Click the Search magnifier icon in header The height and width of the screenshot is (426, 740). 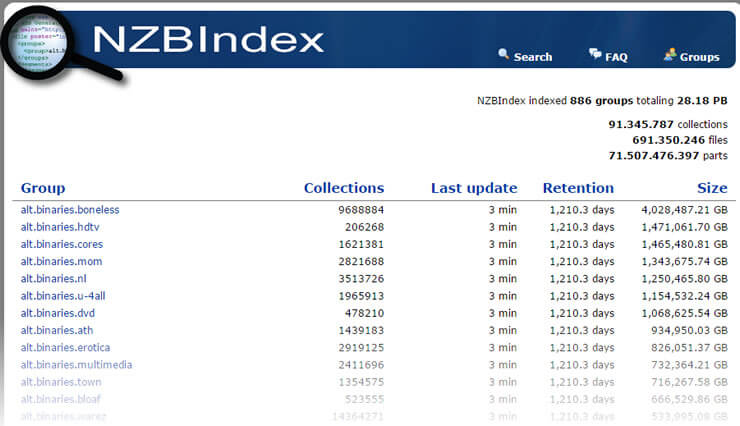tap(504, 54)
